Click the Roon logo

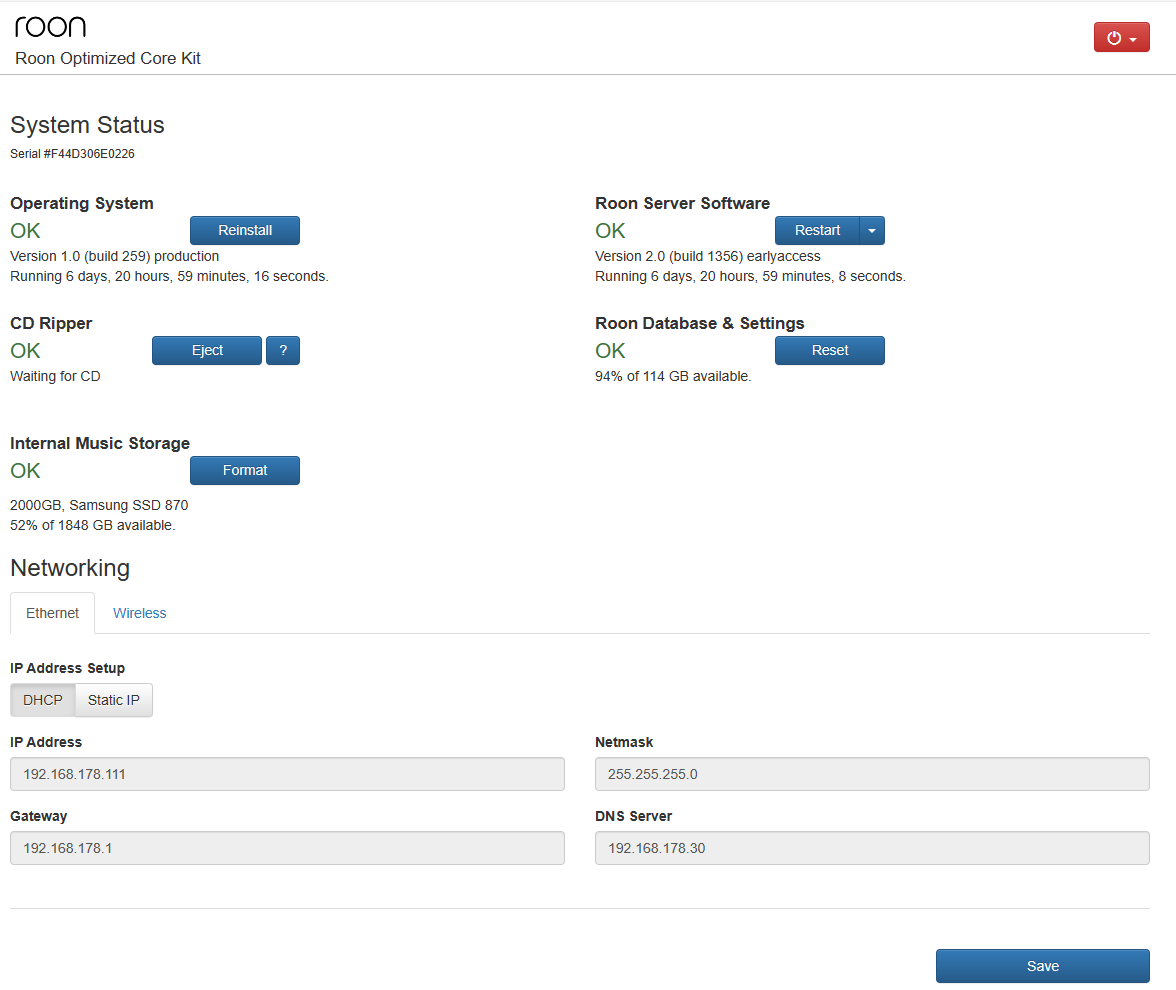(50, 27)
